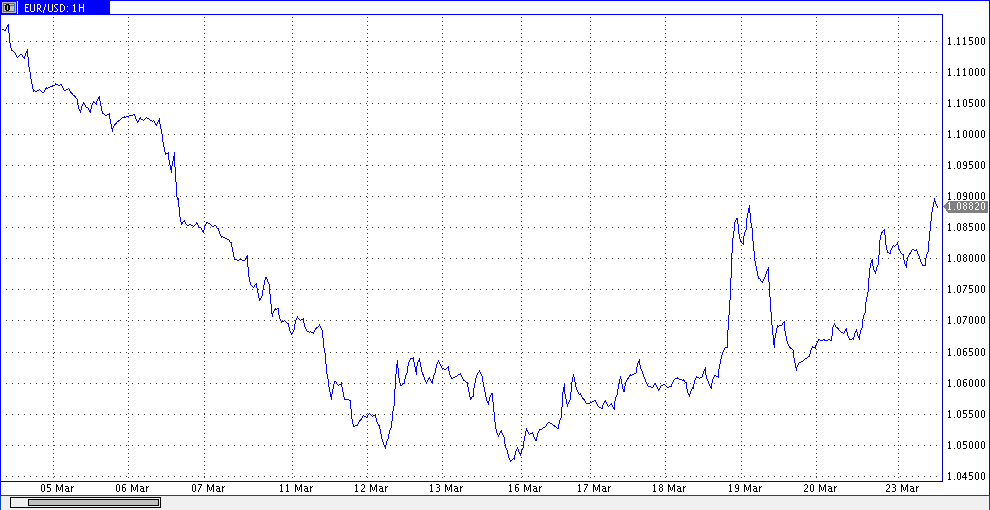Click the chart window icon beside EUR/USD title
The image size is (990, 510).
coord(10,7)
